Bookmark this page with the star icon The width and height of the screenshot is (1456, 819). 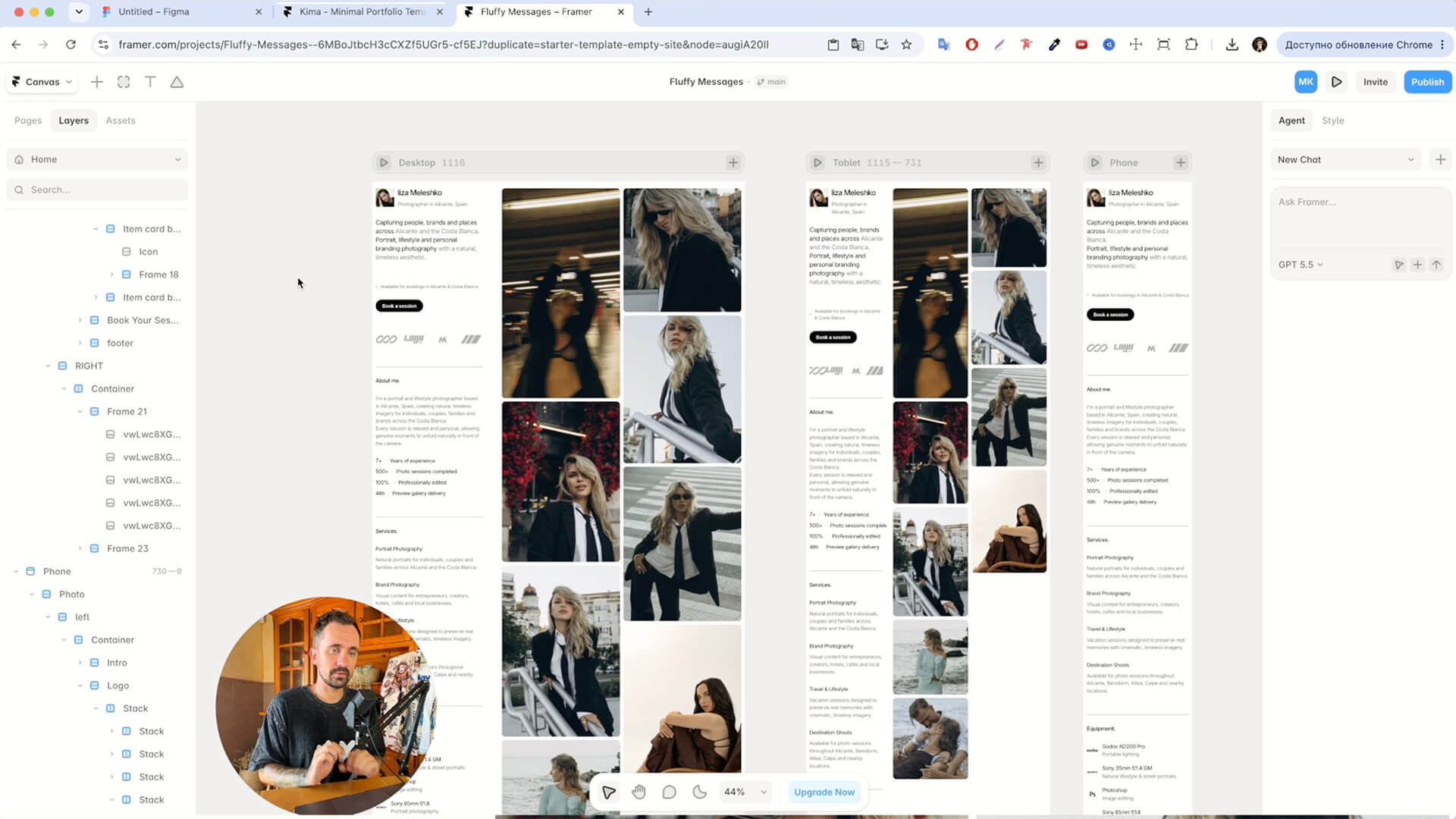[x=906, y=45]
